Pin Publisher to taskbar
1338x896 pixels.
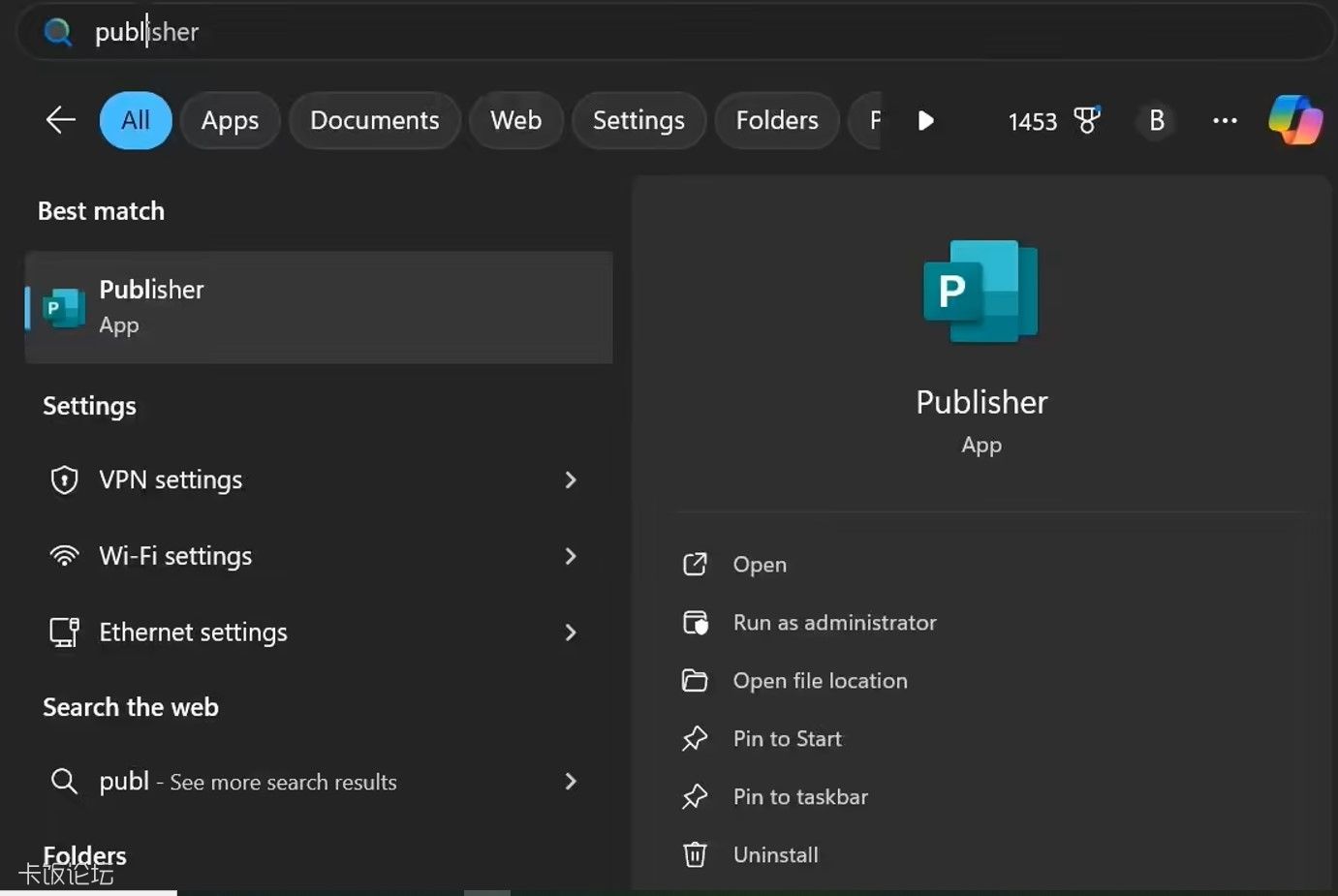pyautogui.click(x=800, y=796)
